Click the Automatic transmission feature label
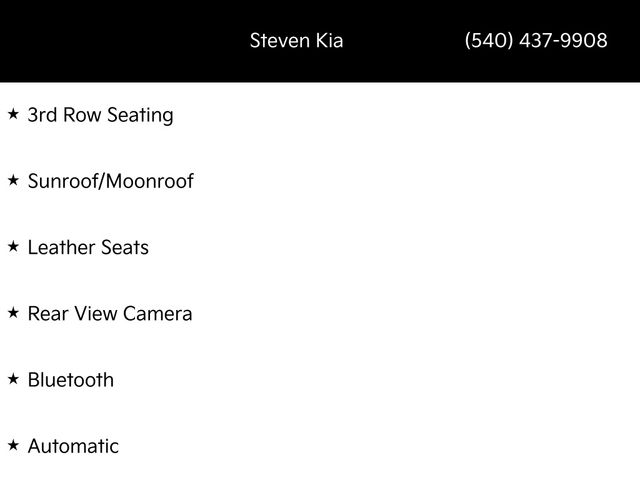The width and height of the screenshot is (640, 480). [73, 446]
